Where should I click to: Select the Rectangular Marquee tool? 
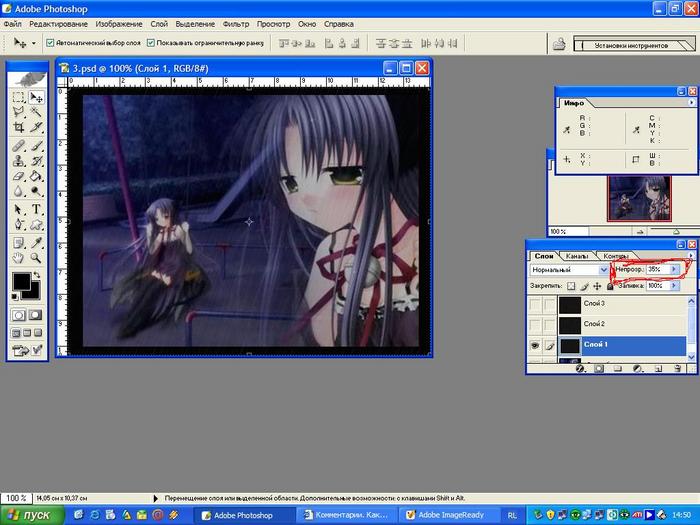[x=18, y=97]
